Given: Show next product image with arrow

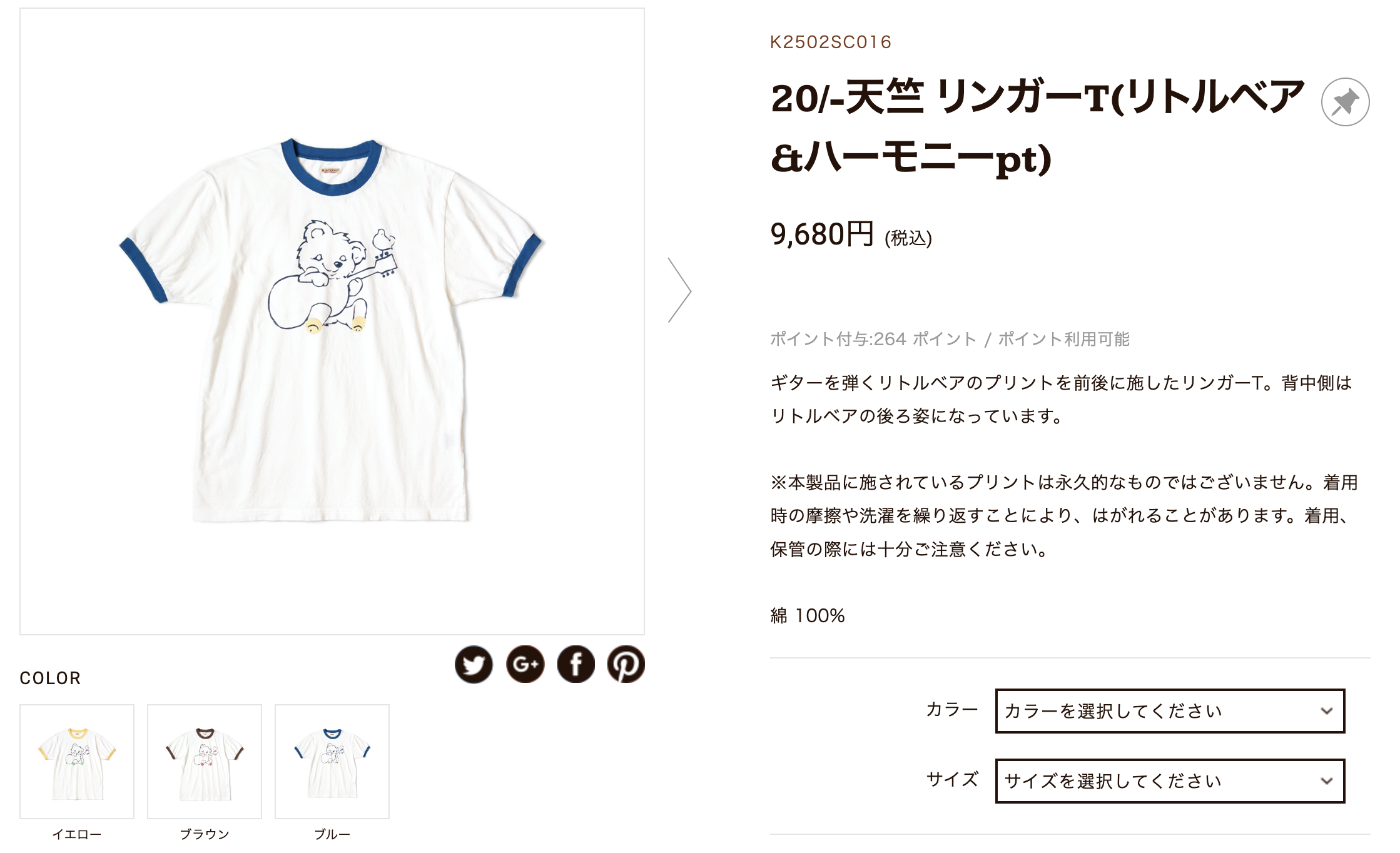Looking at the screenshot, I should coord(679,290).
